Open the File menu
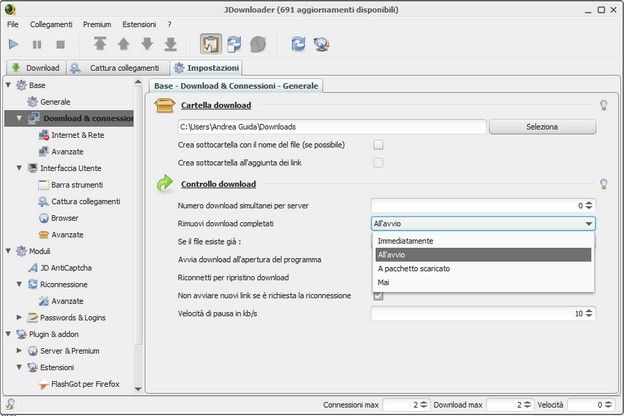This screenshot has width=624, height=416. [x=13, y=24]
